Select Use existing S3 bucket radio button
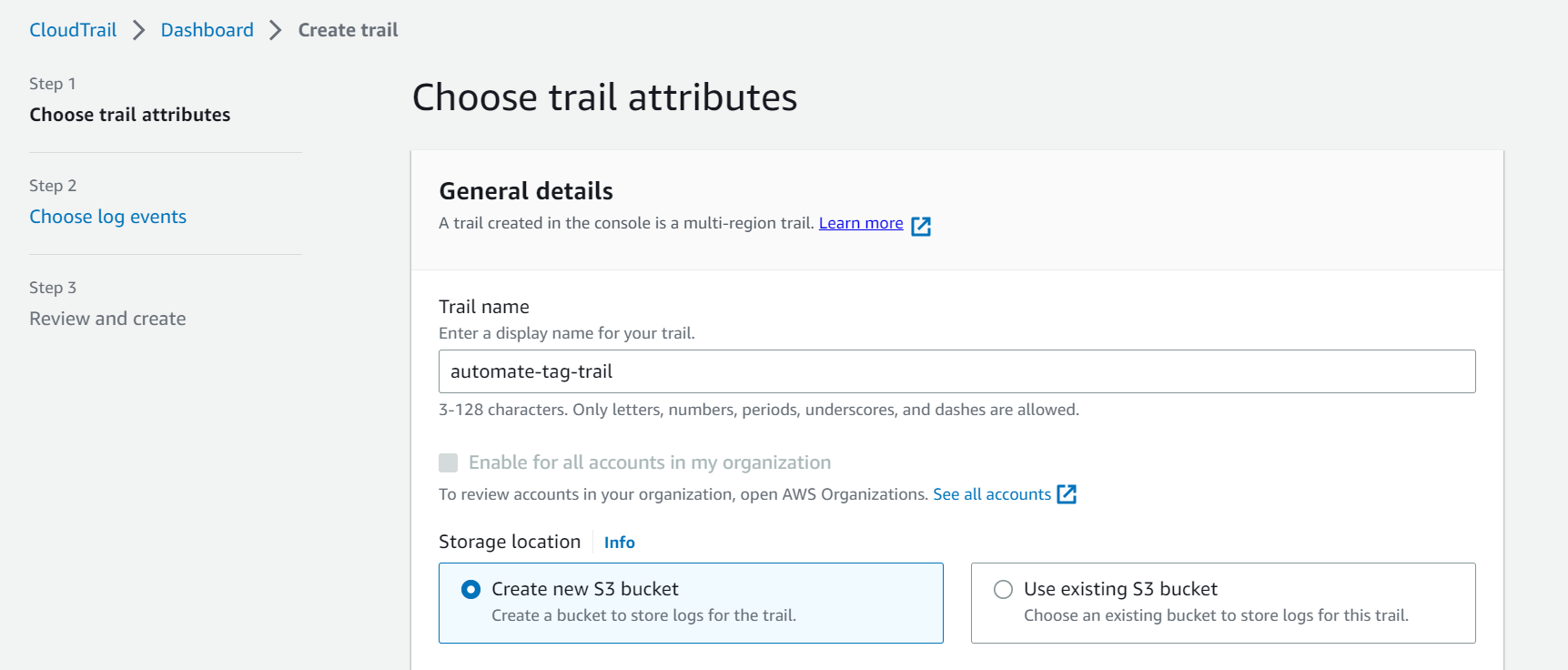Image resolution: width=1568 pixels, height=670 pixels. pos(1003,590)
